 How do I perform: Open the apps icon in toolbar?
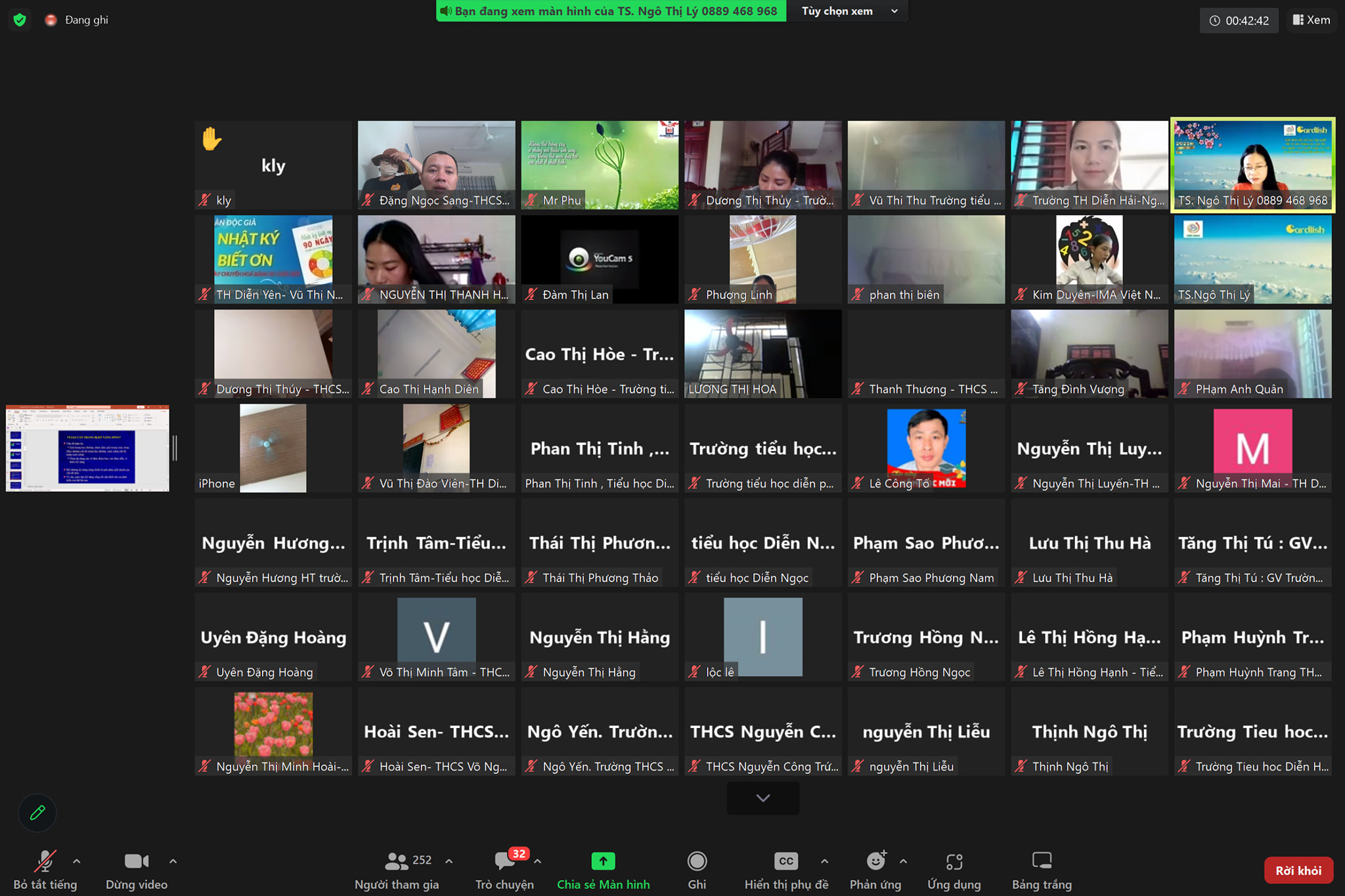click(x=954, y=861)
